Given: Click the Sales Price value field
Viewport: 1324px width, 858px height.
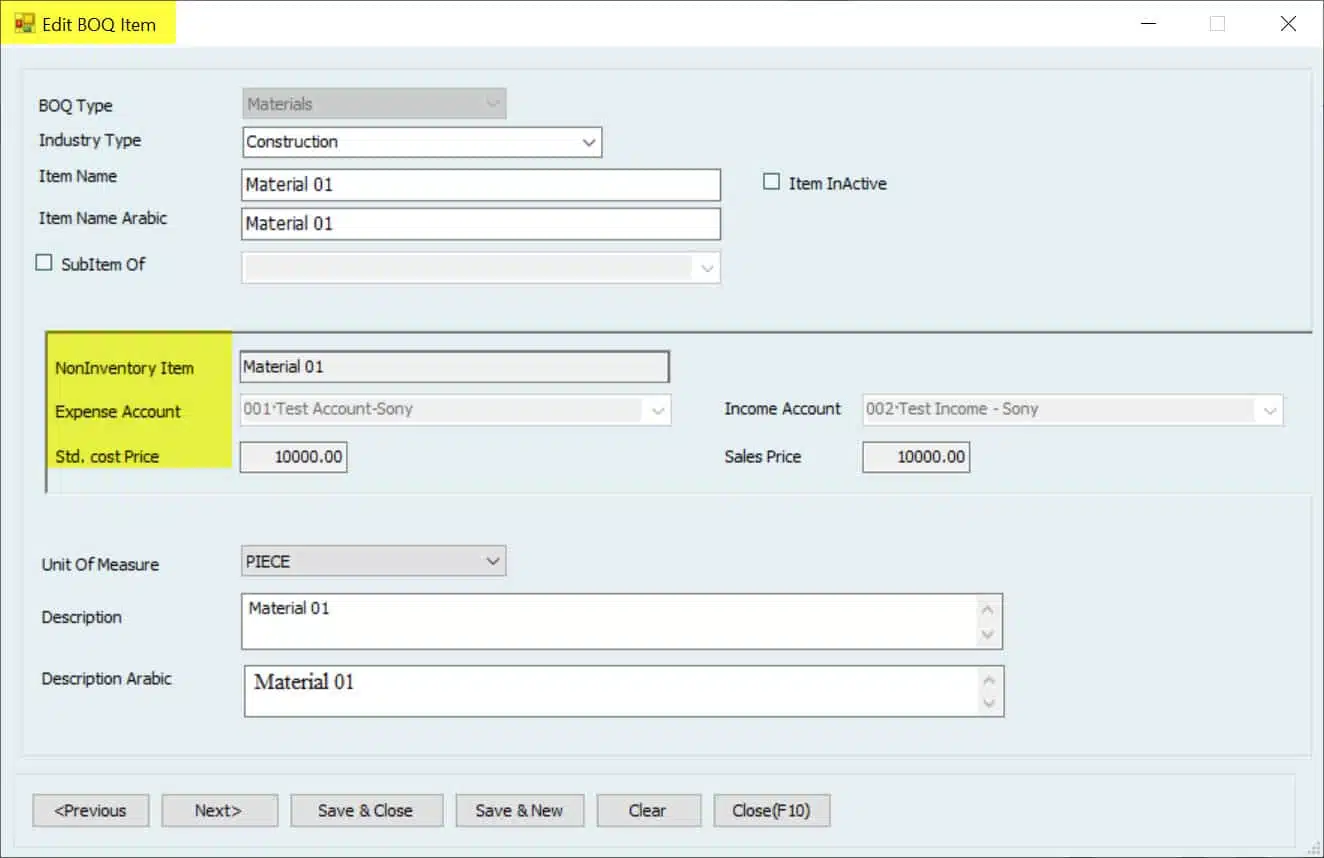Looking at the screenshot, I should (916, 457).
